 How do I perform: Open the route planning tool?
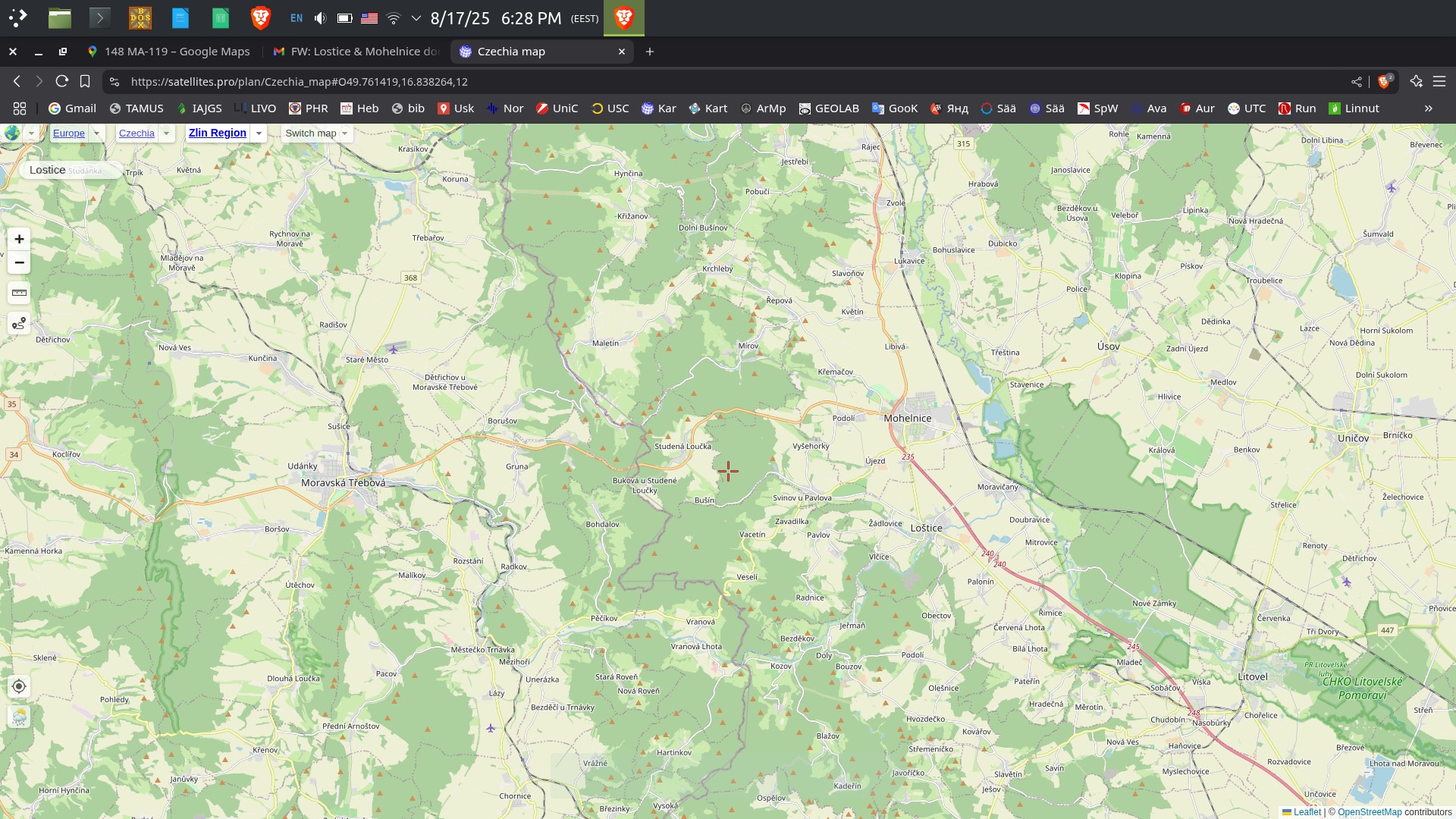tap(19, 324)
